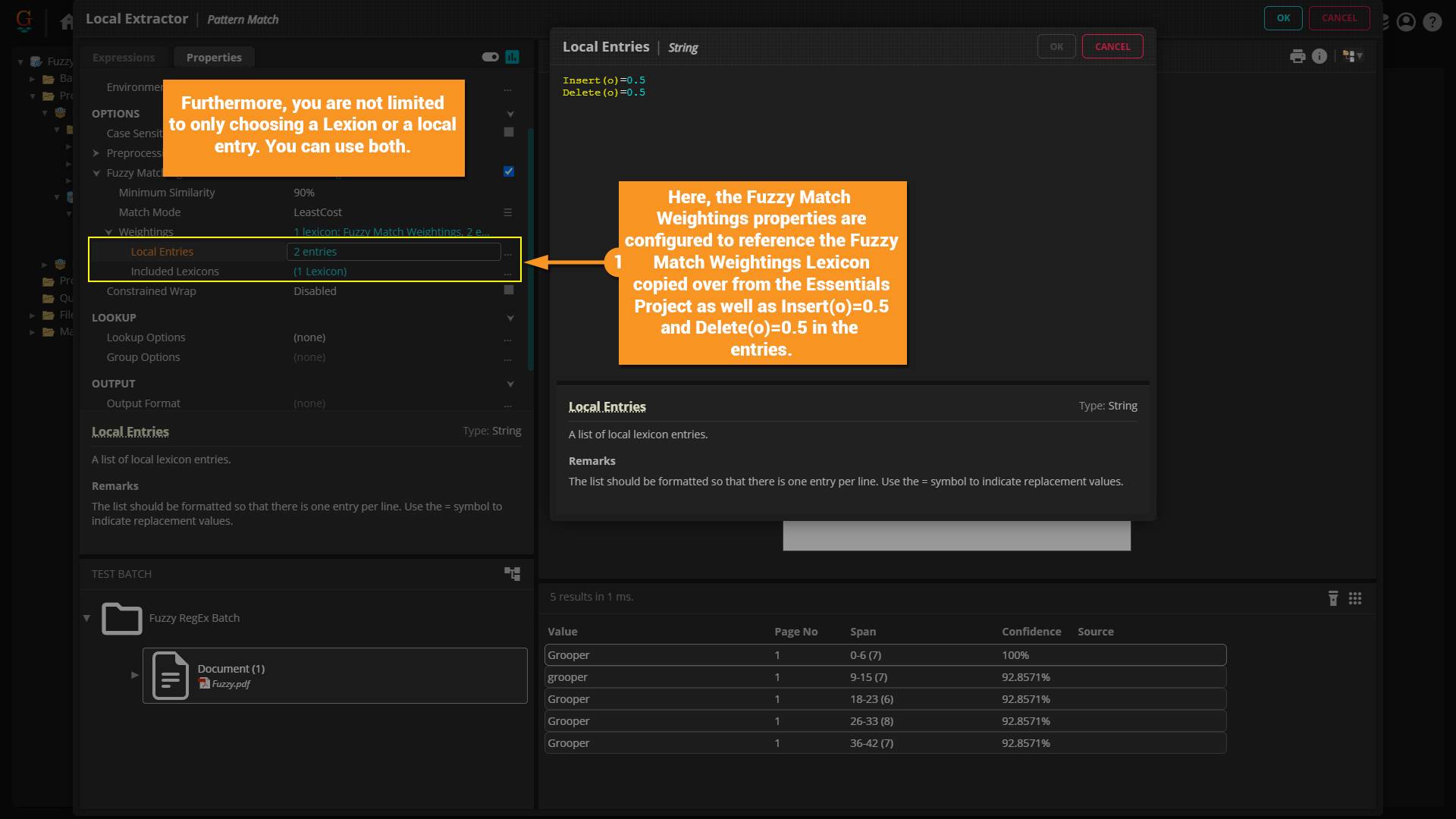
Task: Click the teal bar chart icon
Action: click(x=513, y=57)
